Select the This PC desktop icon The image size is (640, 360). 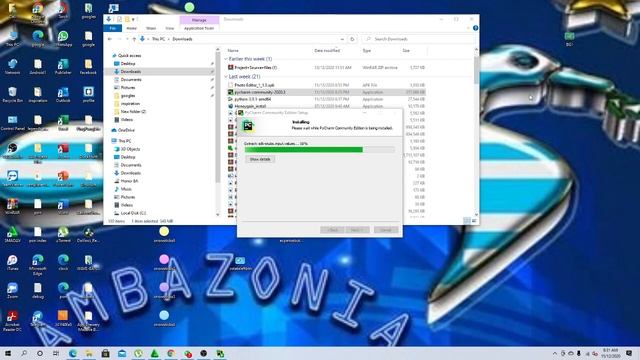click(13, 39)
